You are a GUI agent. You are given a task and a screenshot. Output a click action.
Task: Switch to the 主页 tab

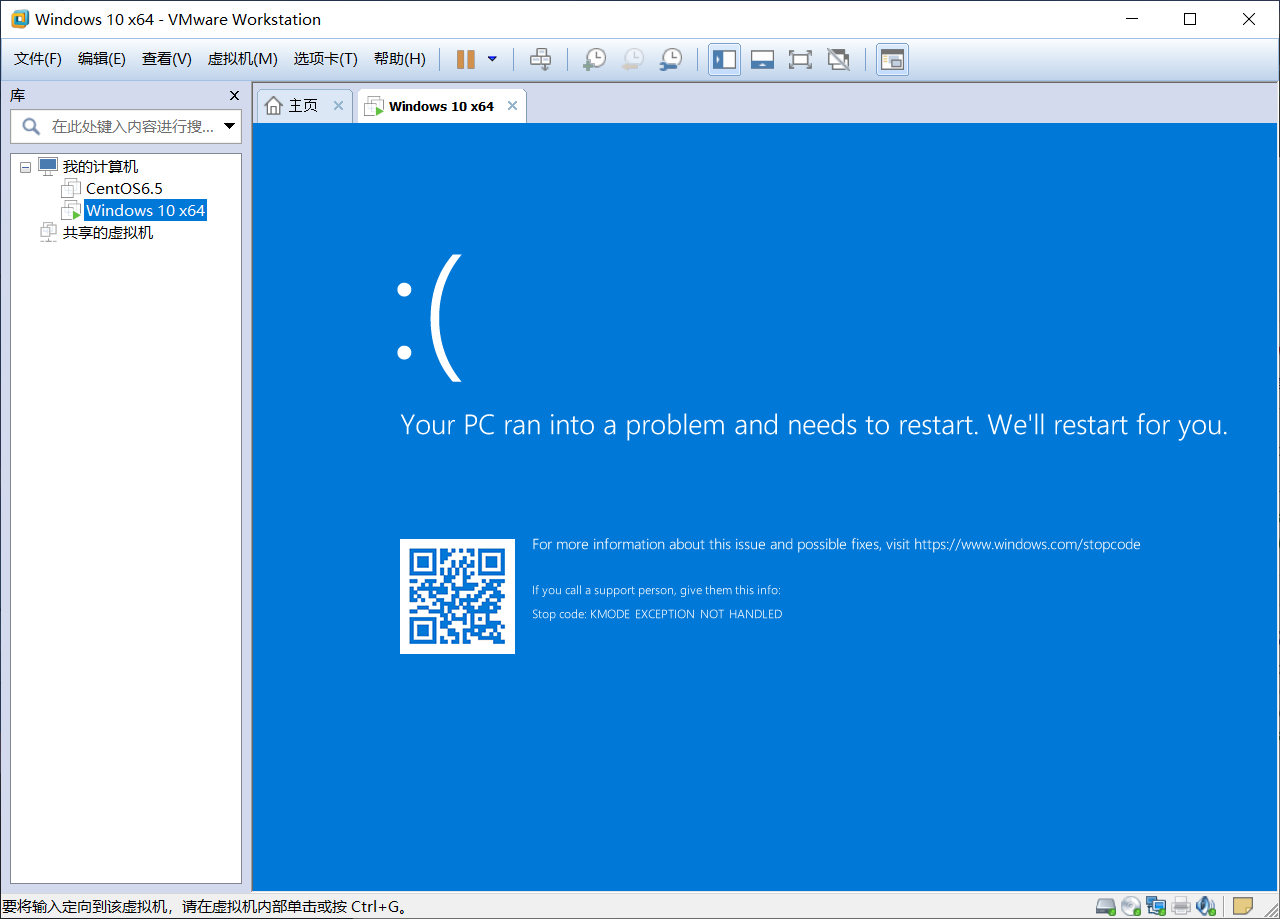300,105
